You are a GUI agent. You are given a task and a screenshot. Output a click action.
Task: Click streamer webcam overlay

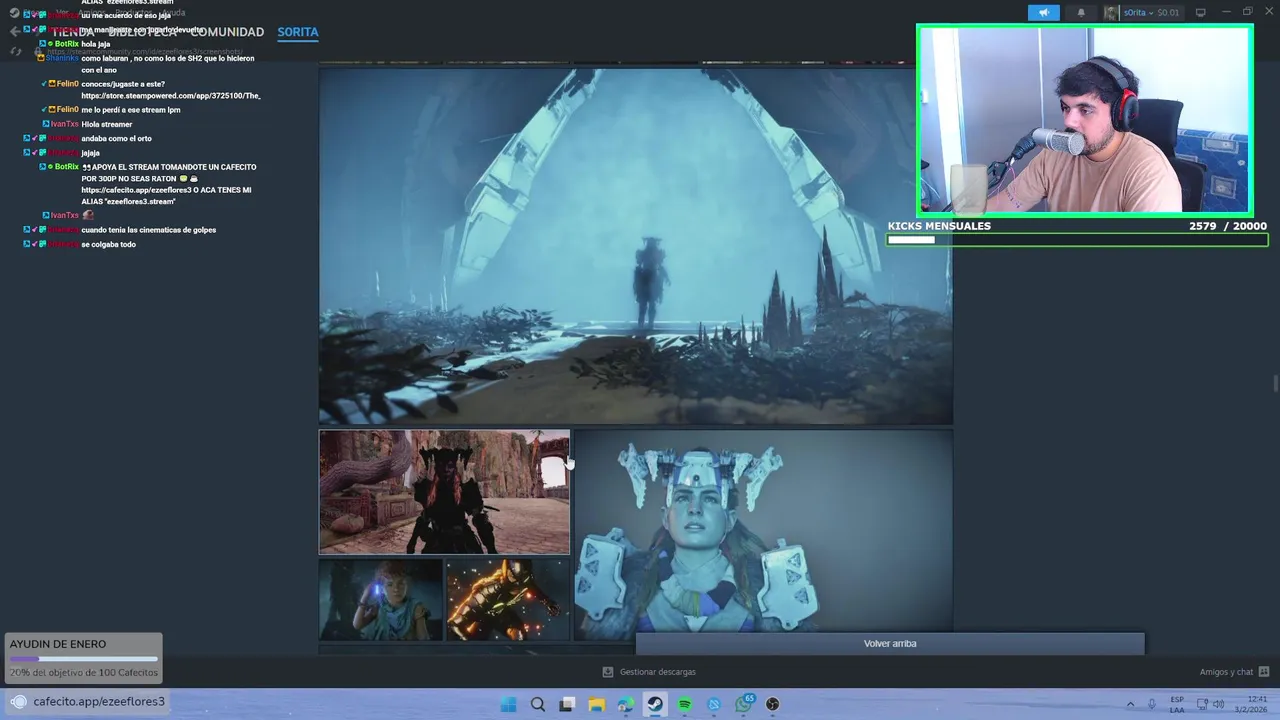coord(1085,121)
